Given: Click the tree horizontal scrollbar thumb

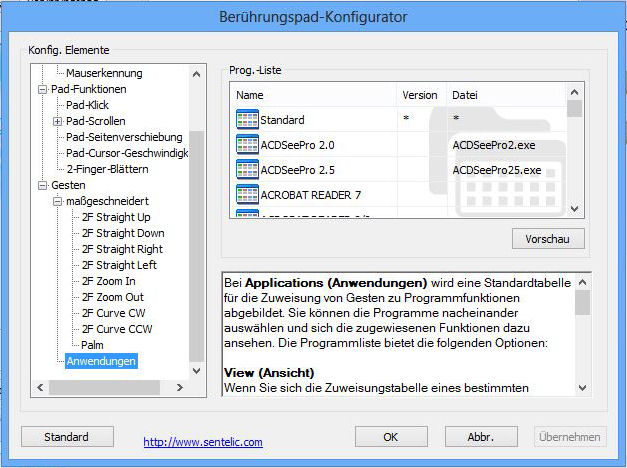Looking at the screenshot, I should 104,387.
